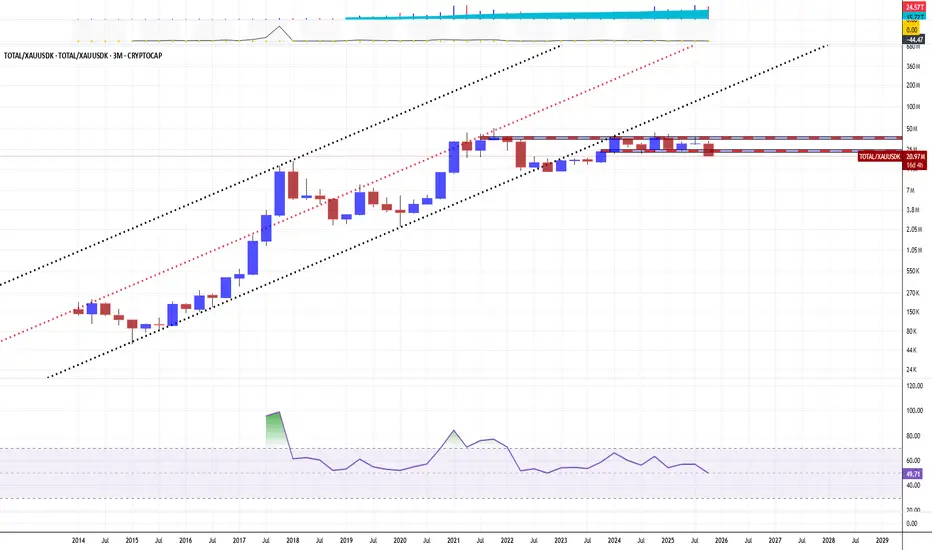Click the 2023 label on time axis
The height and width of the screenshot is (550, 932).
(x=561, y=541)
